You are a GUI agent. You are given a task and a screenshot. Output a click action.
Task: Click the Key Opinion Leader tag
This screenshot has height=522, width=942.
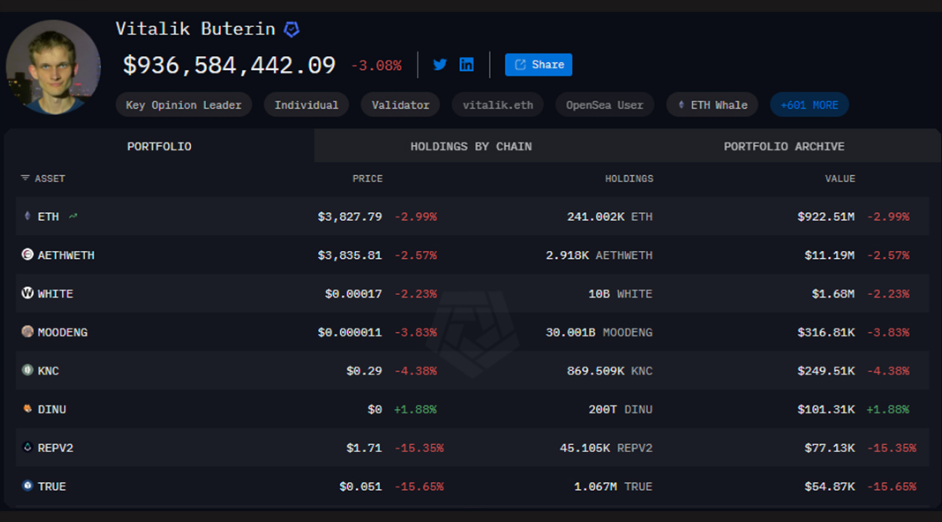pos(184,105)
